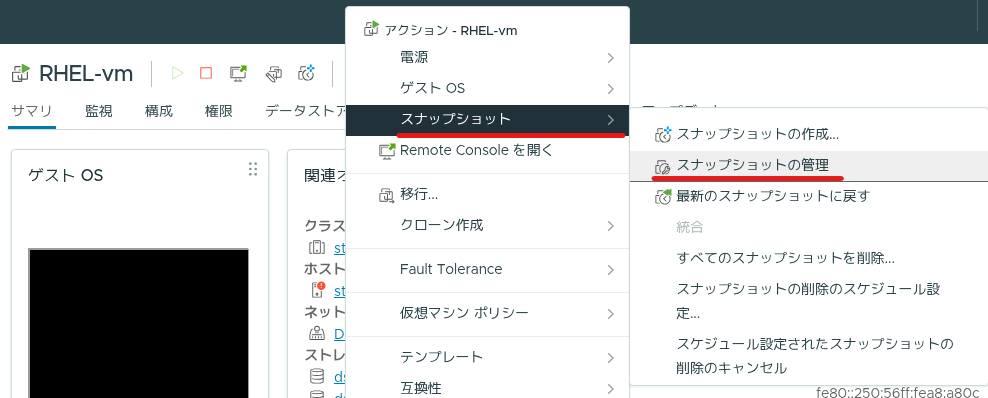Click the 最新のスナップショットに戻す icon

663,197
